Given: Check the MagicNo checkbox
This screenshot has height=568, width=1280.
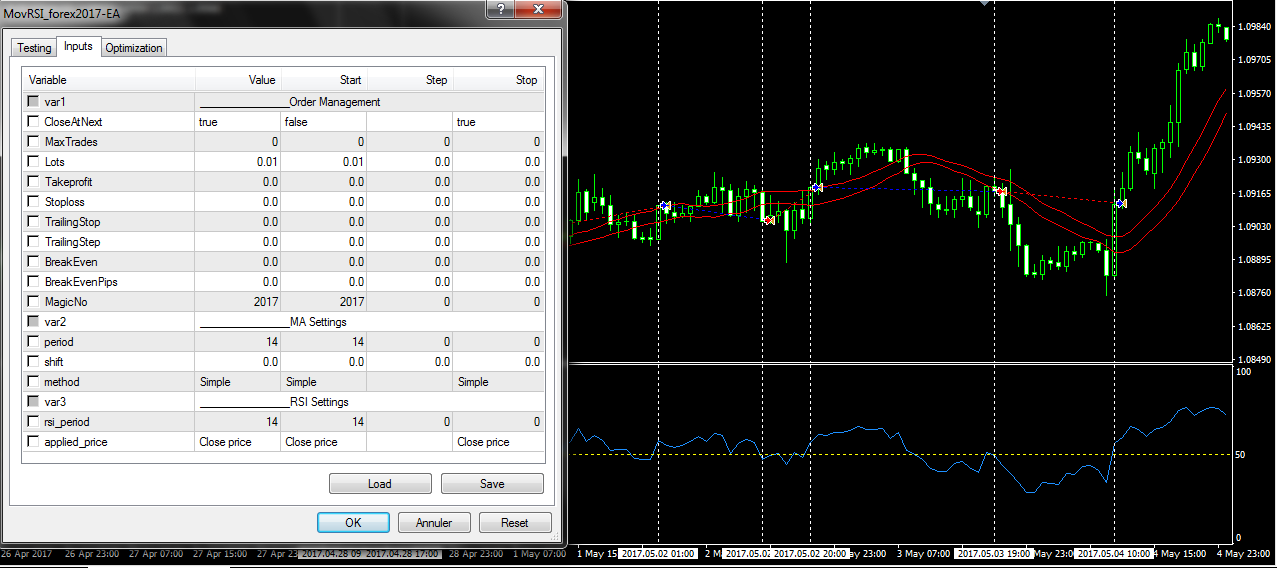Looking at the screenshot, I should coord(34,302).
